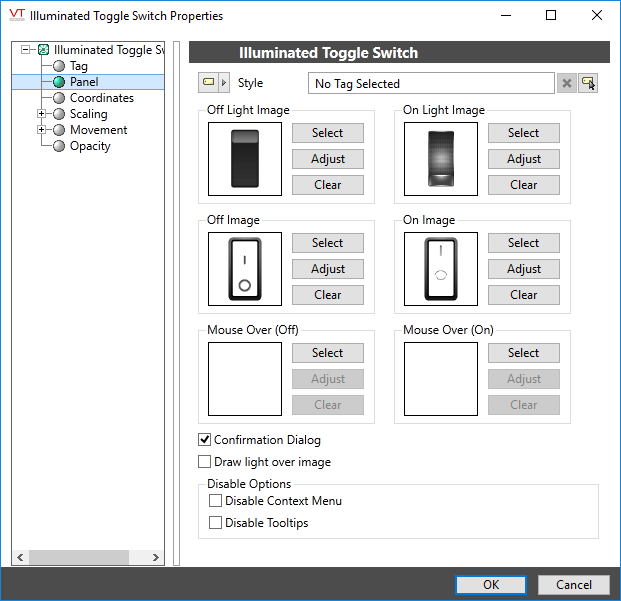Click the tag browser icon beside Style field
This screenshot has width=621, height=601.
point(588,84)
